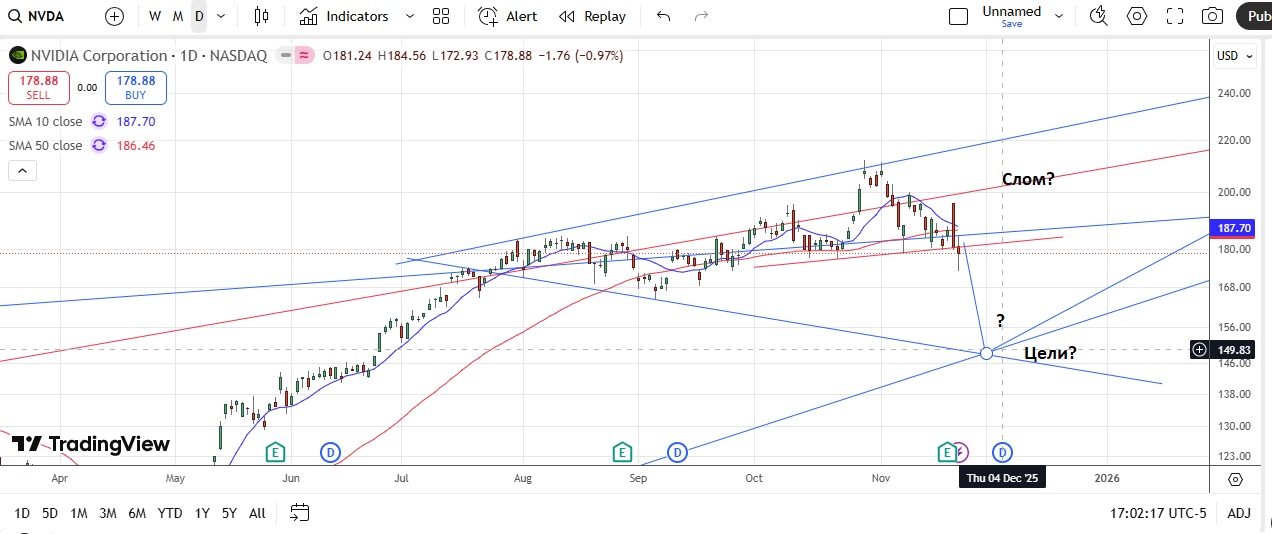
Task: Select the daily D timeframe
Action: 199,16
